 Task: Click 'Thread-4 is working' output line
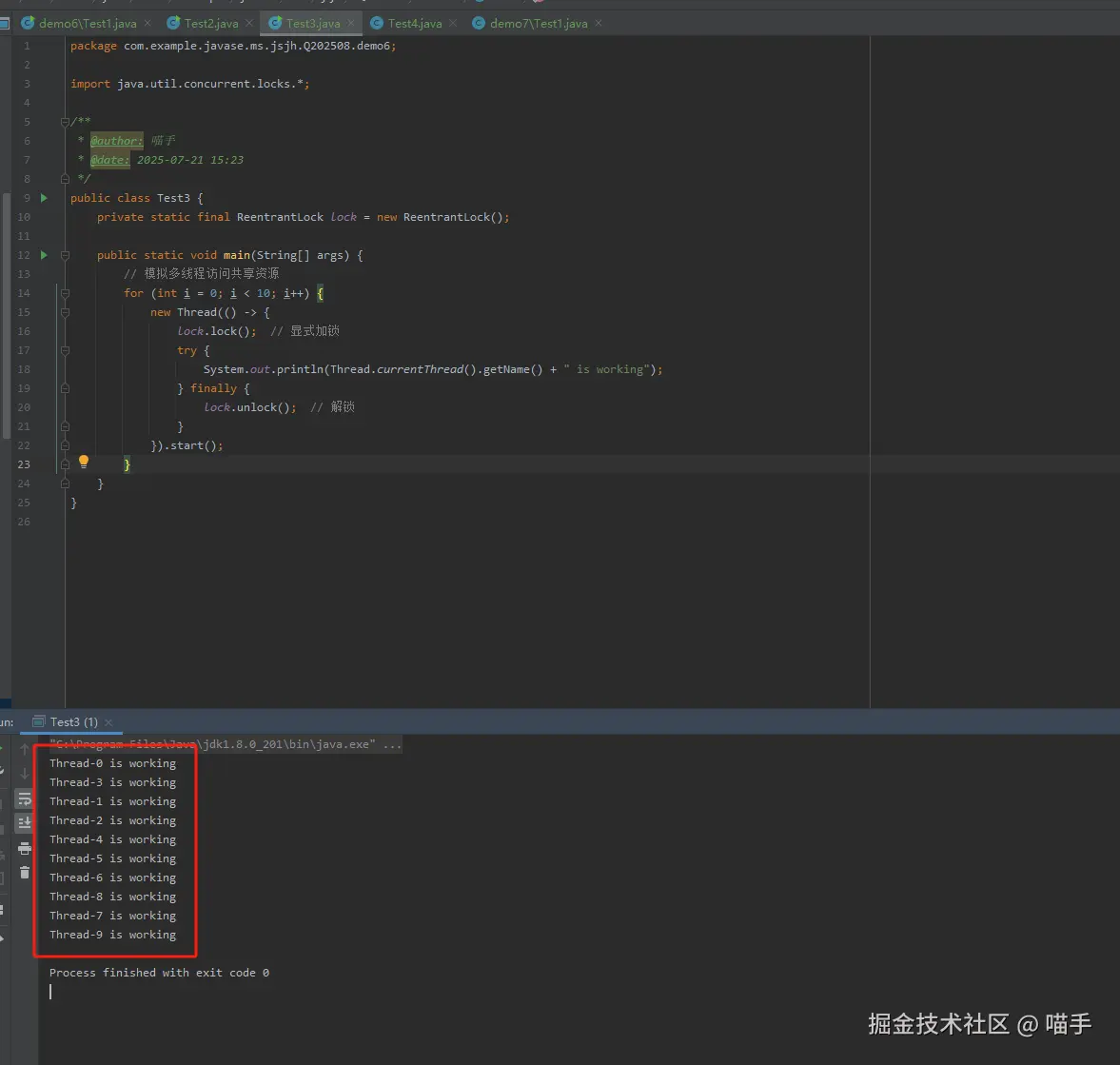pyautogui.click(x=112, y=839)
